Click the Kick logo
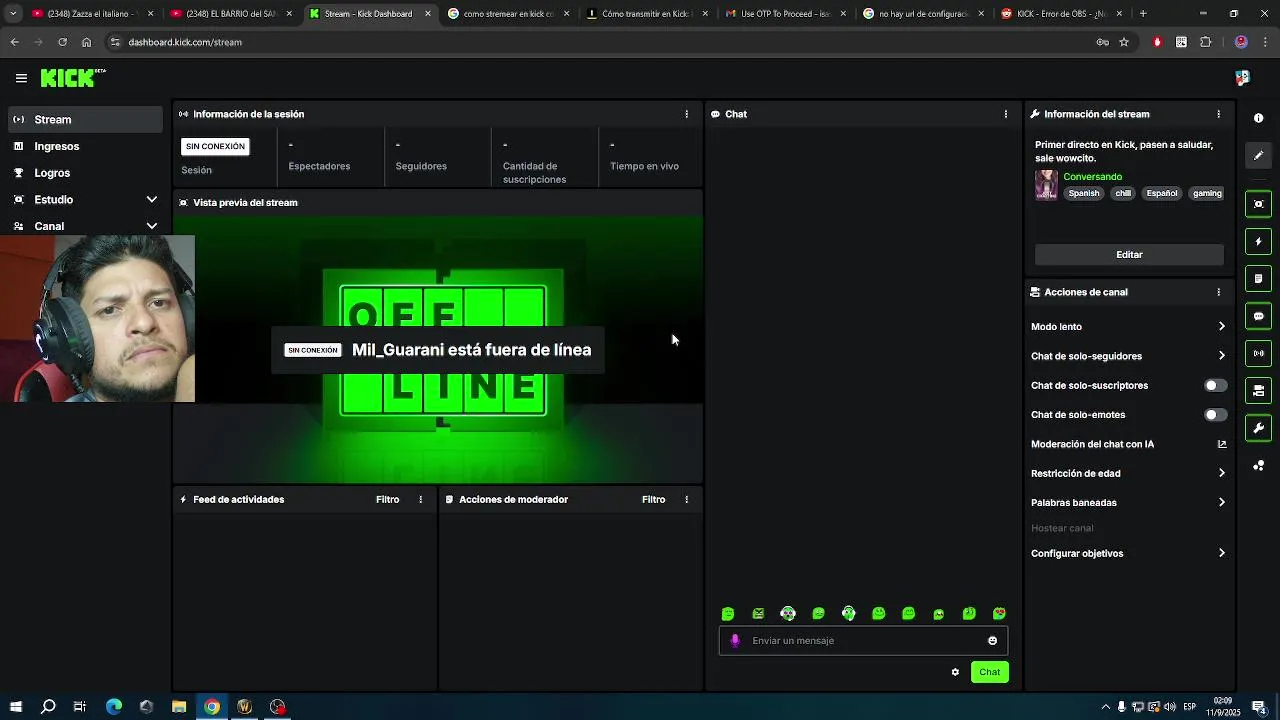 (73, 78)
